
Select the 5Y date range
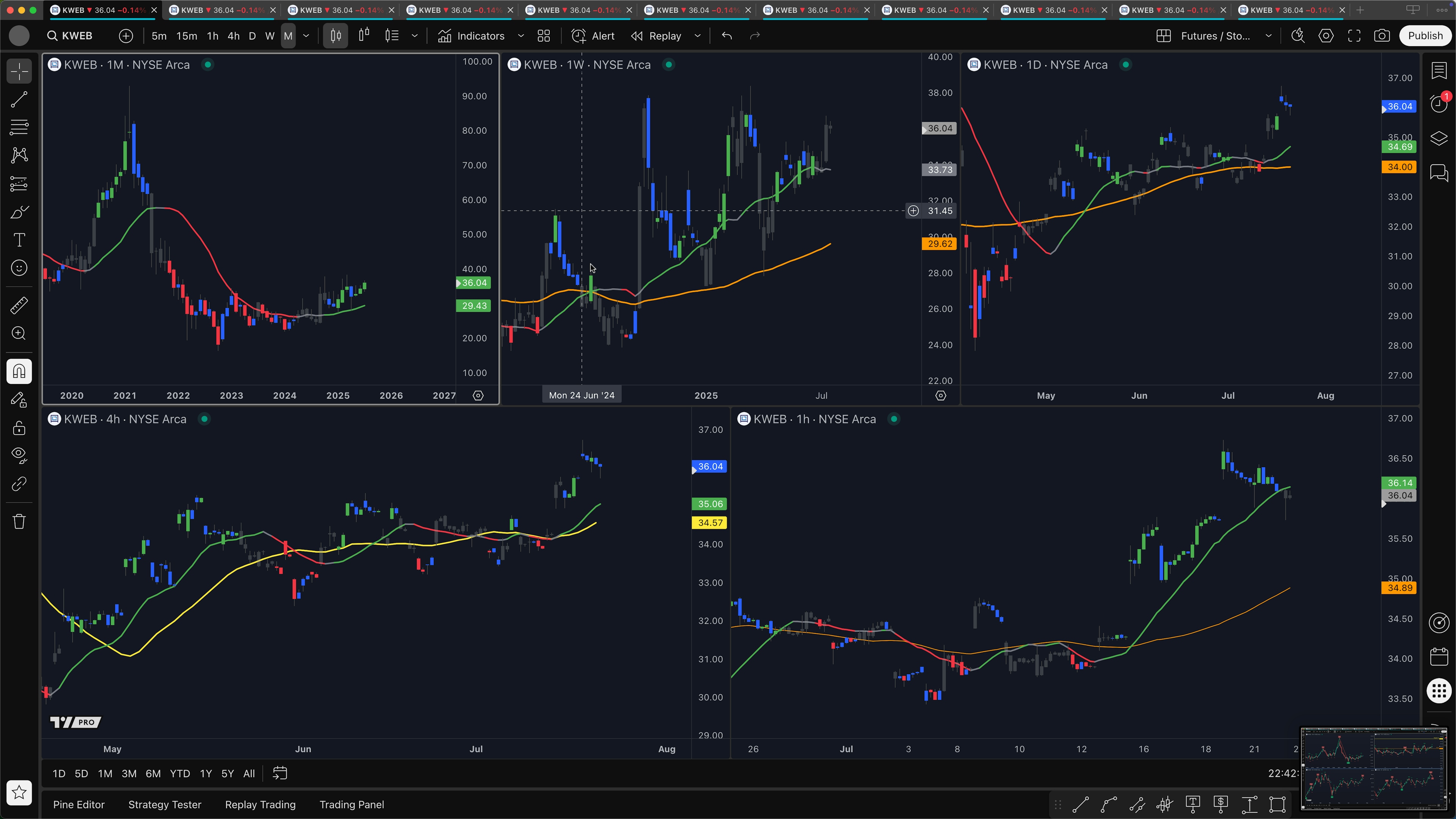point(227,774)
